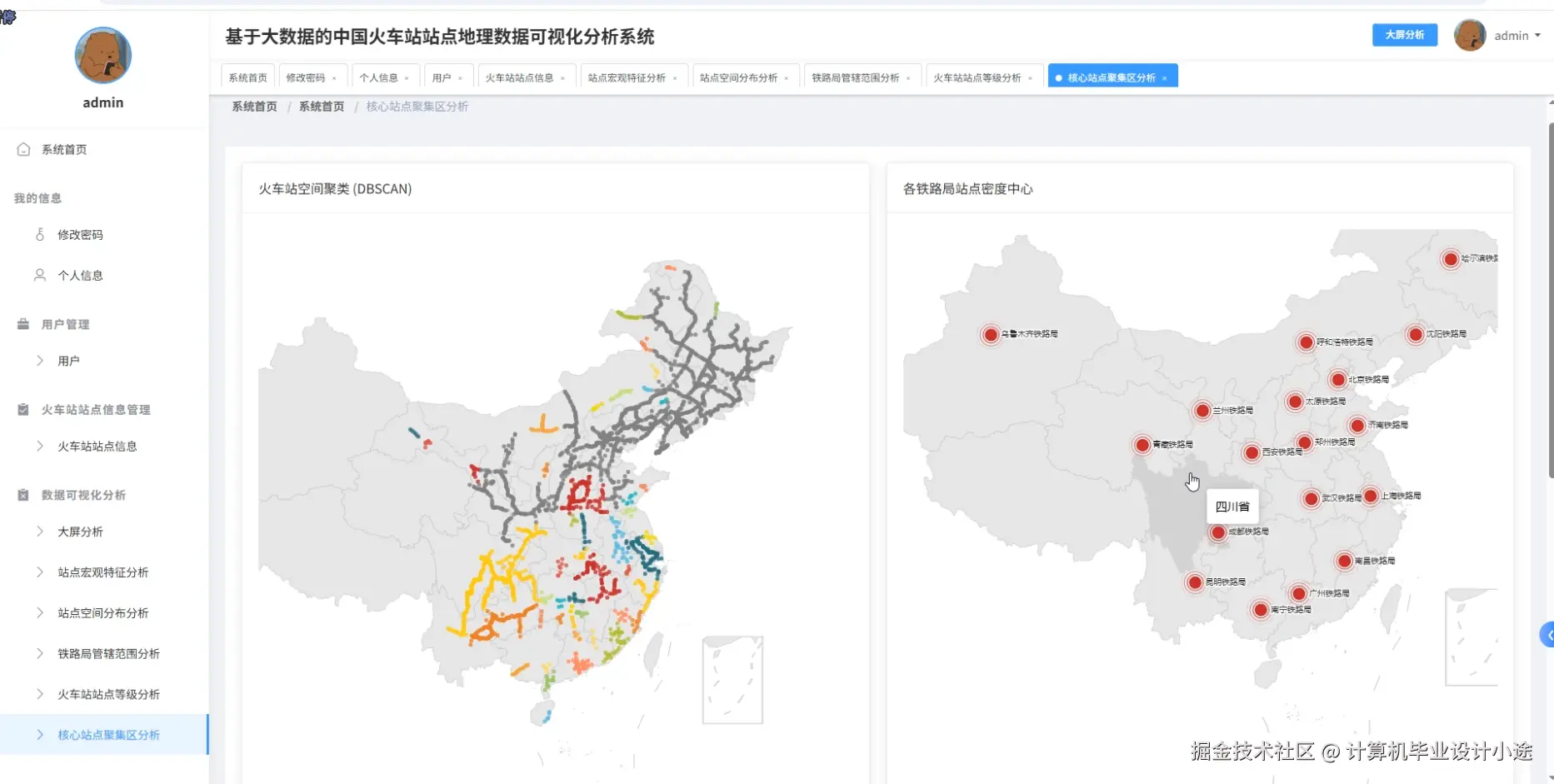Switch to the 站点宏观特征分析 tab
Screen dimensions: 1554x784
[x=627, y=76]
